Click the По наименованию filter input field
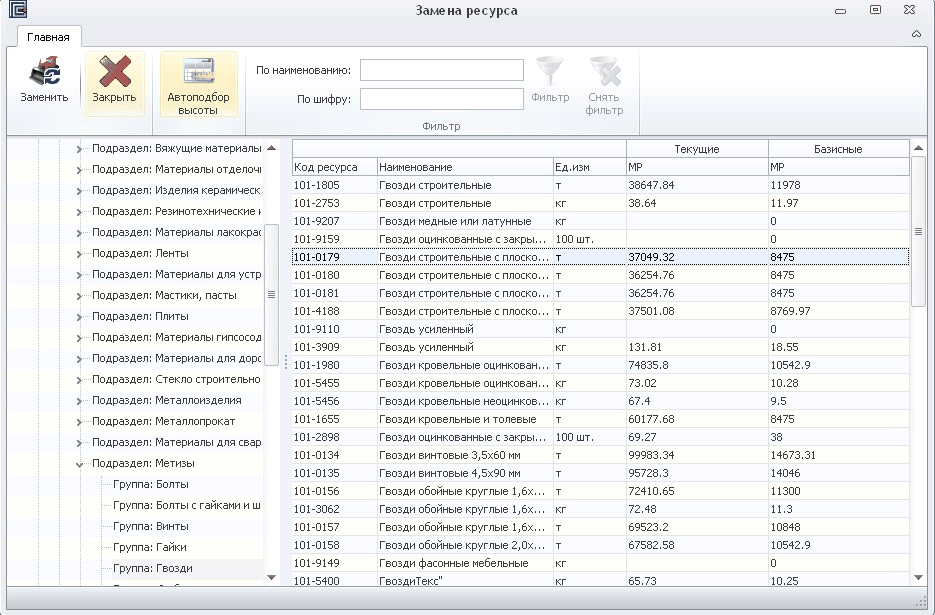This screenshot has width=935, height=615. click(x=441, y=70)
